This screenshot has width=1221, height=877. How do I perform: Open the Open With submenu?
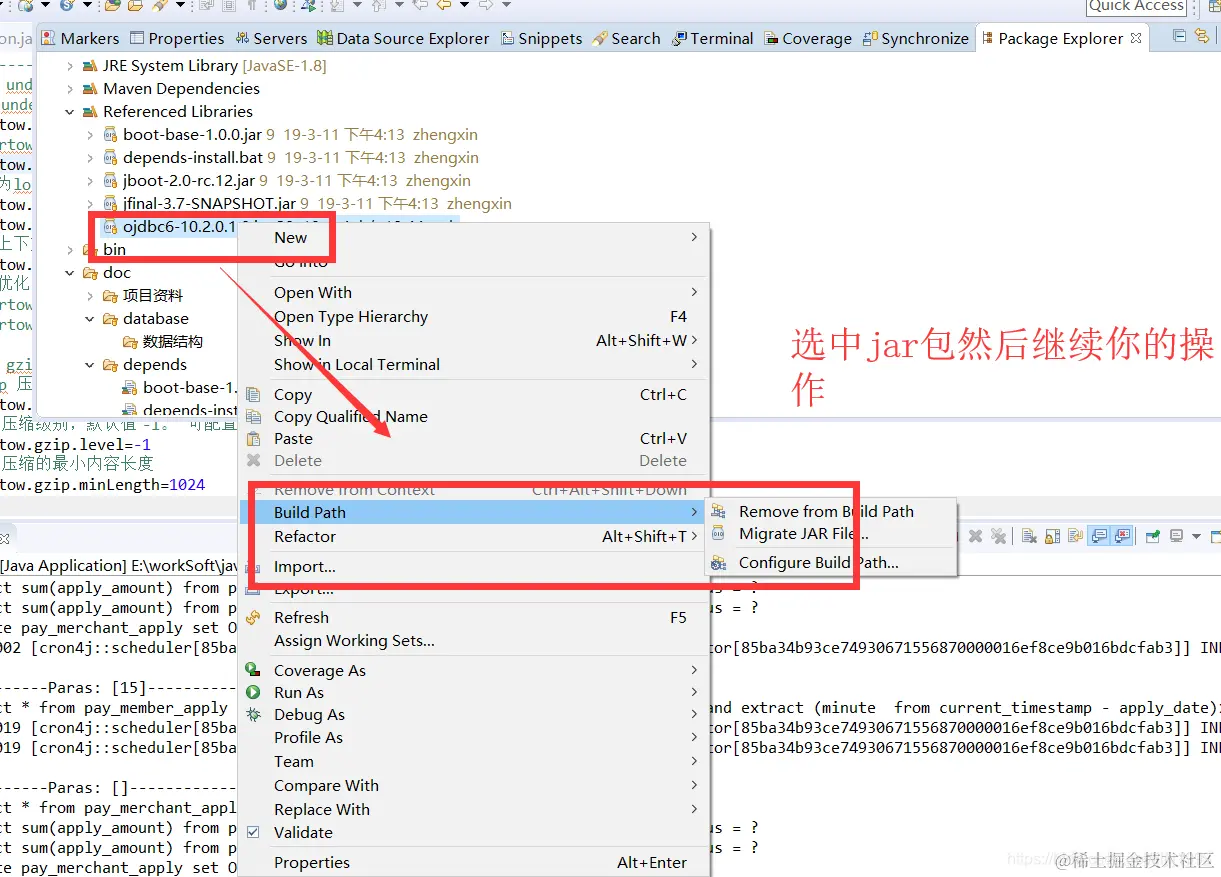(474, 293)
